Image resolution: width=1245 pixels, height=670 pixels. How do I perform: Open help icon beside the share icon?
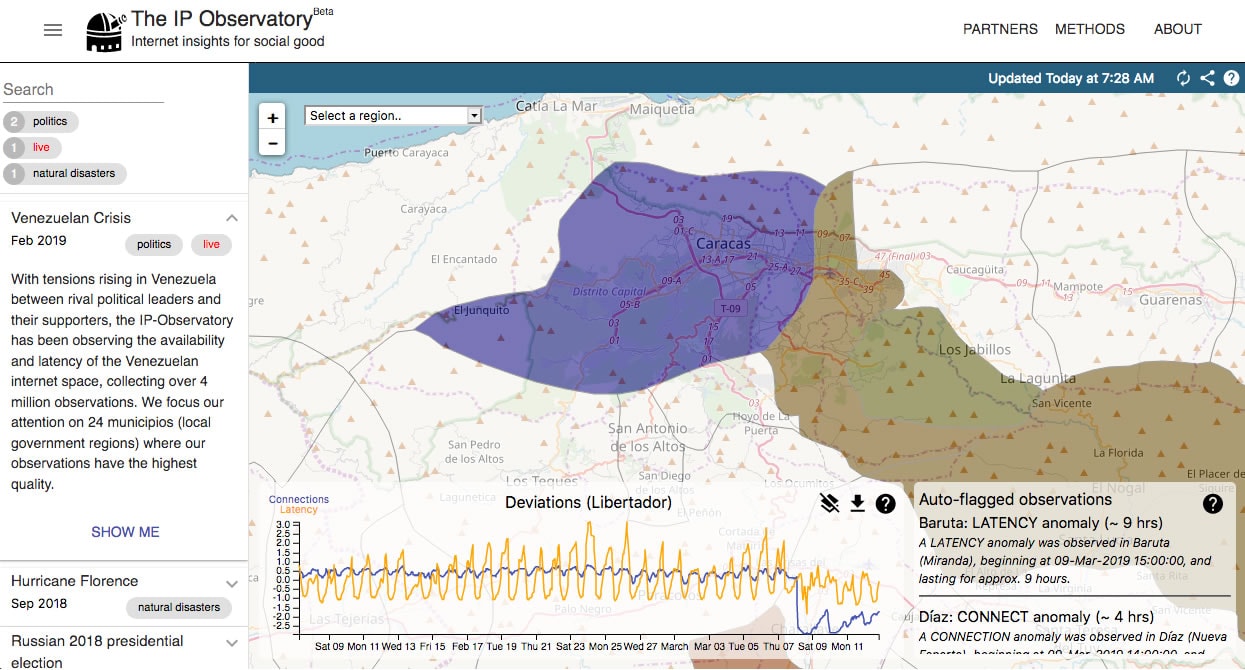click(x=1231, y=78)
